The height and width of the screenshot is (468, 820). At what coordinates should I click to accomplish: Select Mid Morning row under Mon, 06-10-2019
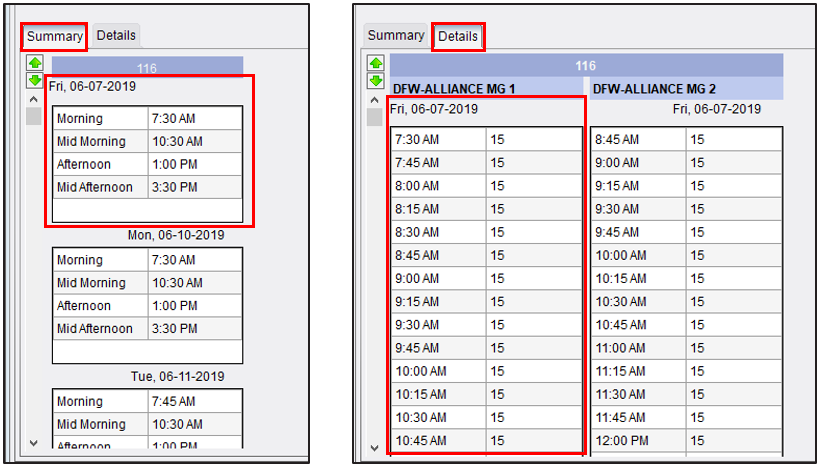[147, 283]
